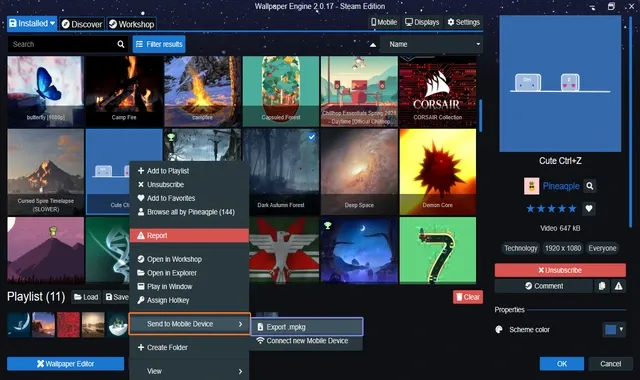
Task: Report with the warning triangle icon
Action: (618, 286)
